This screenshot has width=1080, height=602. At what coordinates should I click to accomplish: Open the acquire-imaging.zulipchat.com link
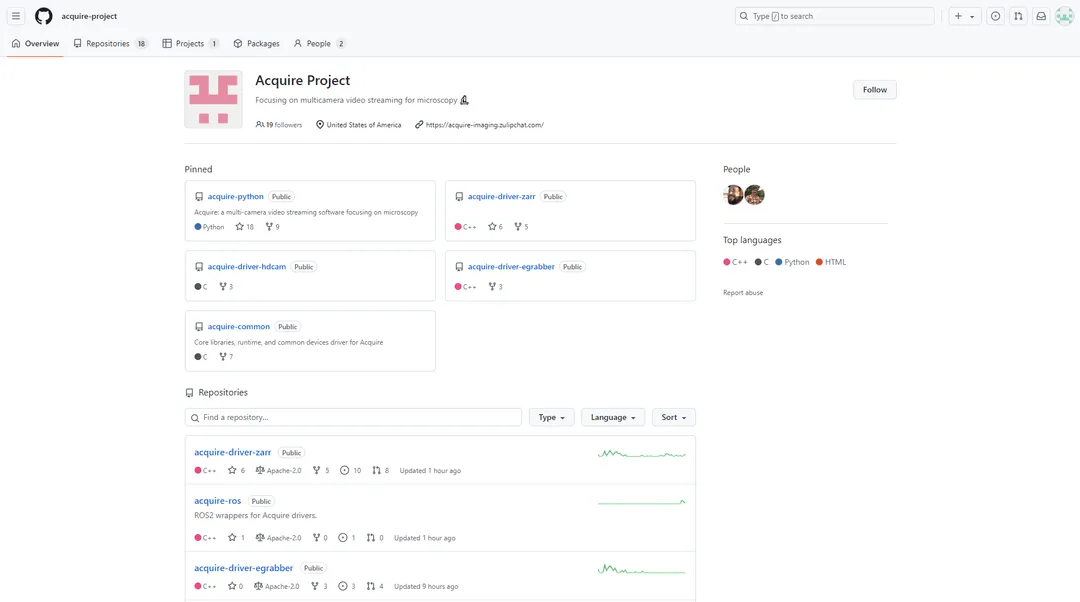[484, 125]
